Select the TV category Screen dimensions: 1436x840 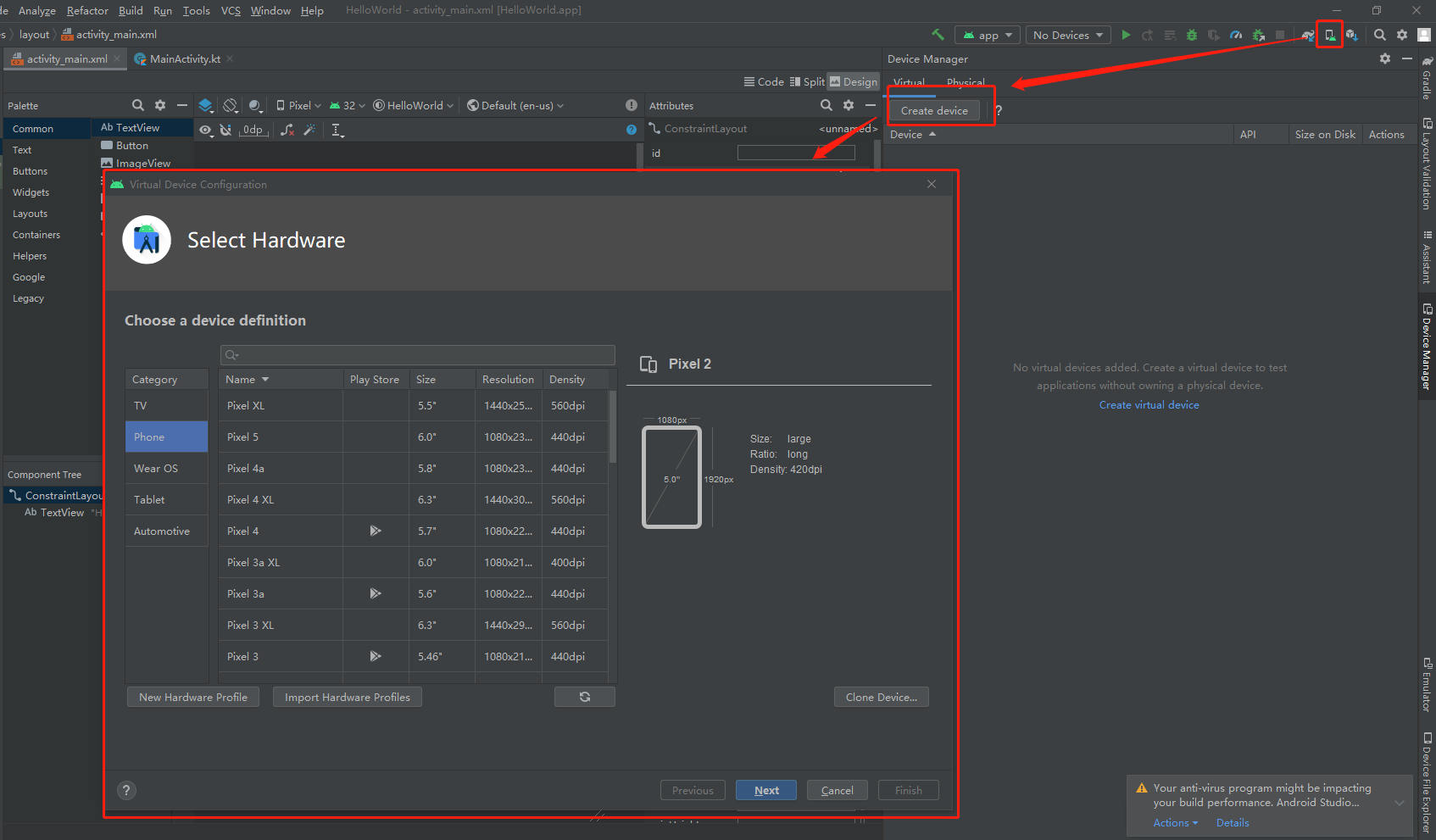(x=167, y=406)
